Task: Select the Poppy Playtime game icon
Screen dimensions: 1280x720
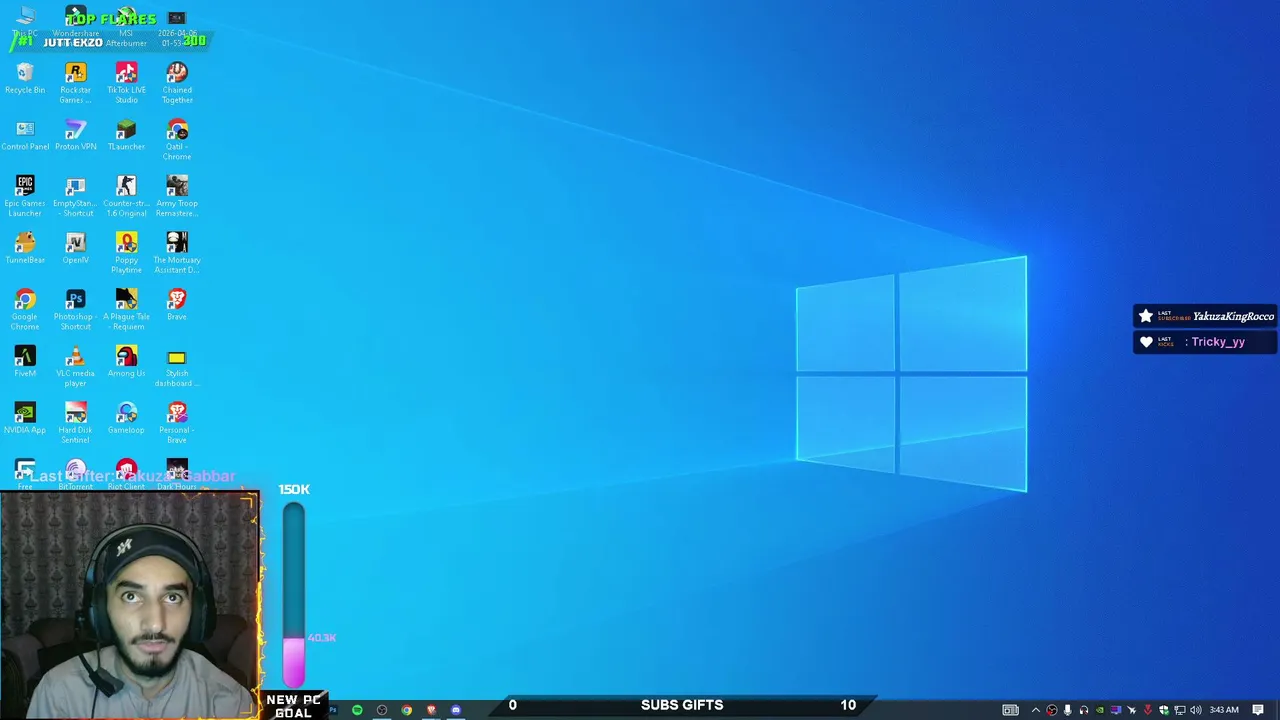Action: tap(126, 253)
